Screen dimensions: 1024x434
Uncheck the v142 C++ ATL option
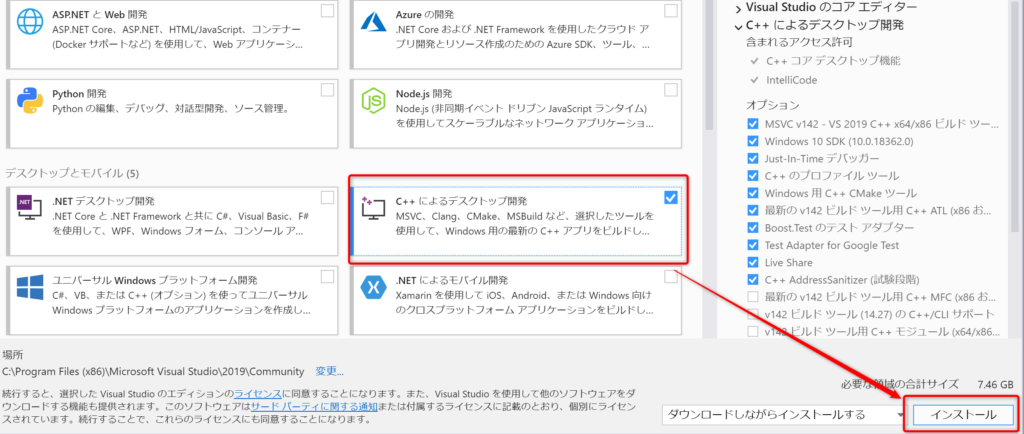pos(752,210)
